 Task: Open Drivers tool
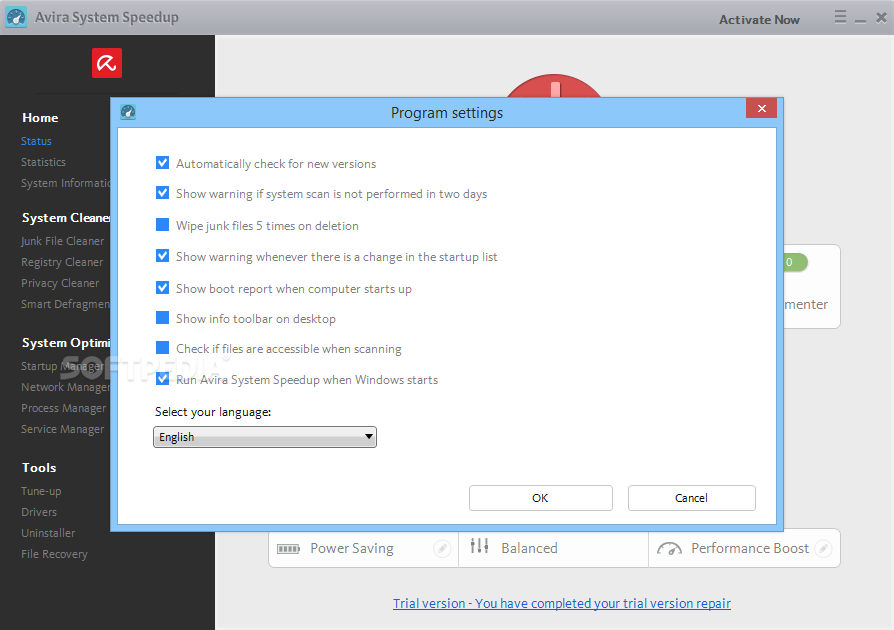click(39, 512)
